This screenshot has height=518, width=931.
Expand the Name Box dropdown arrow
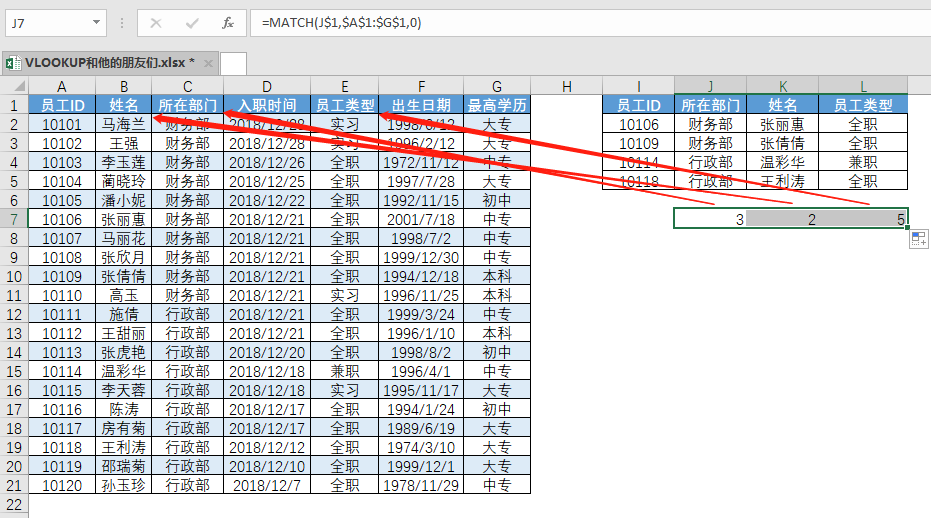point(96,22)
